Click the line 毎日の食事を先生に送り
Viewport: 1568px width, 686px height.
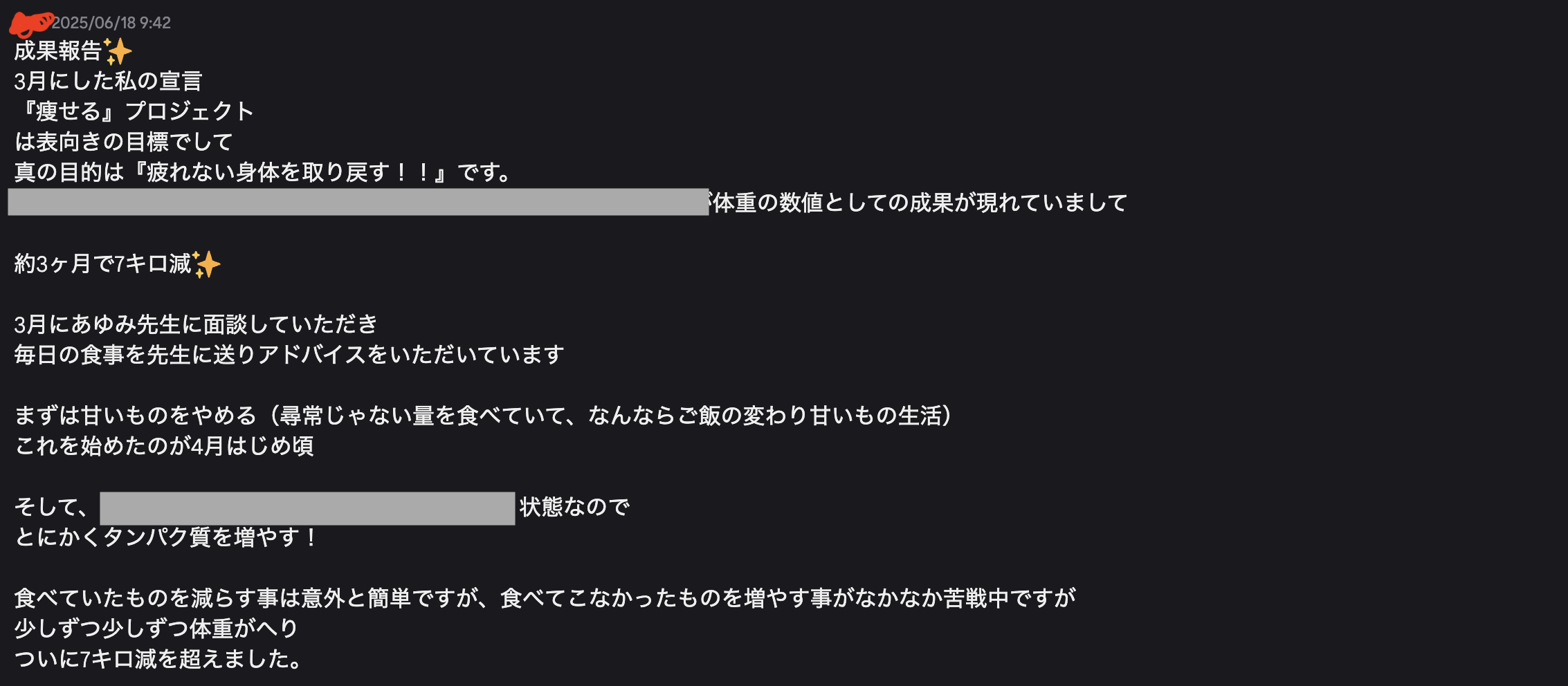(x=289, y=355)
